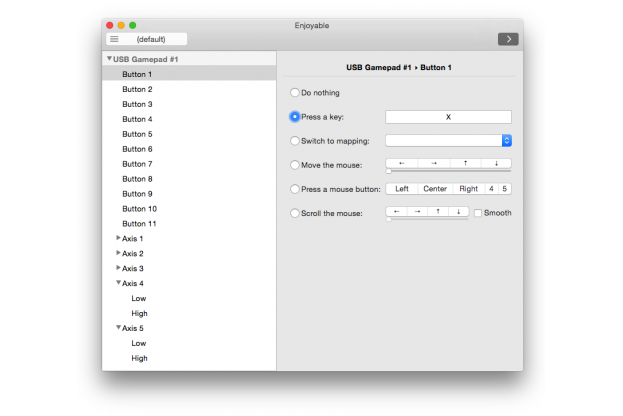Select Button 2 in the list

[x=189, y=89]
